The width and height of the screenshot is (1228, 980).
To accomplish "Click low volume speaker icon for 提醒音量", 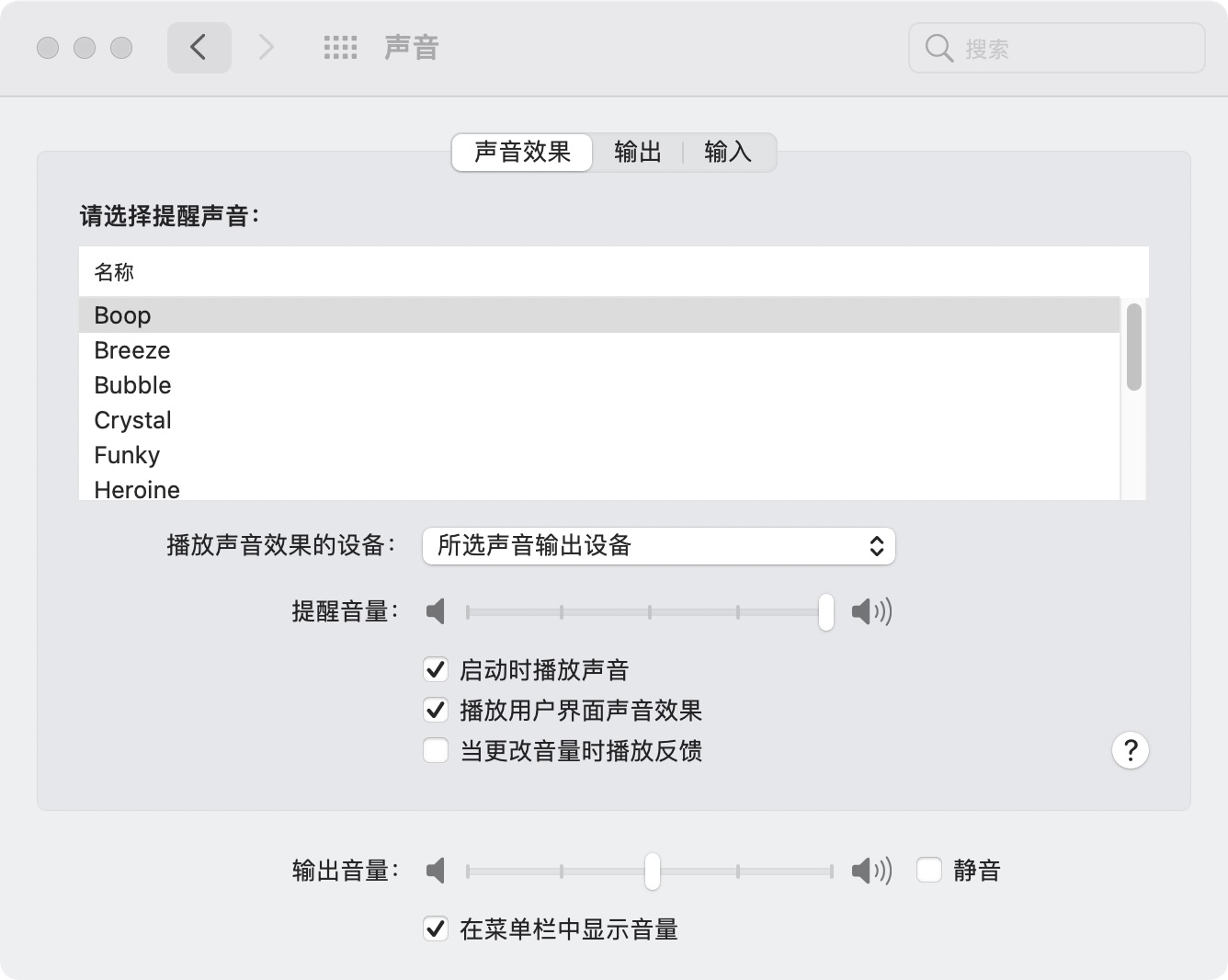I will click(x=436, y=611).
